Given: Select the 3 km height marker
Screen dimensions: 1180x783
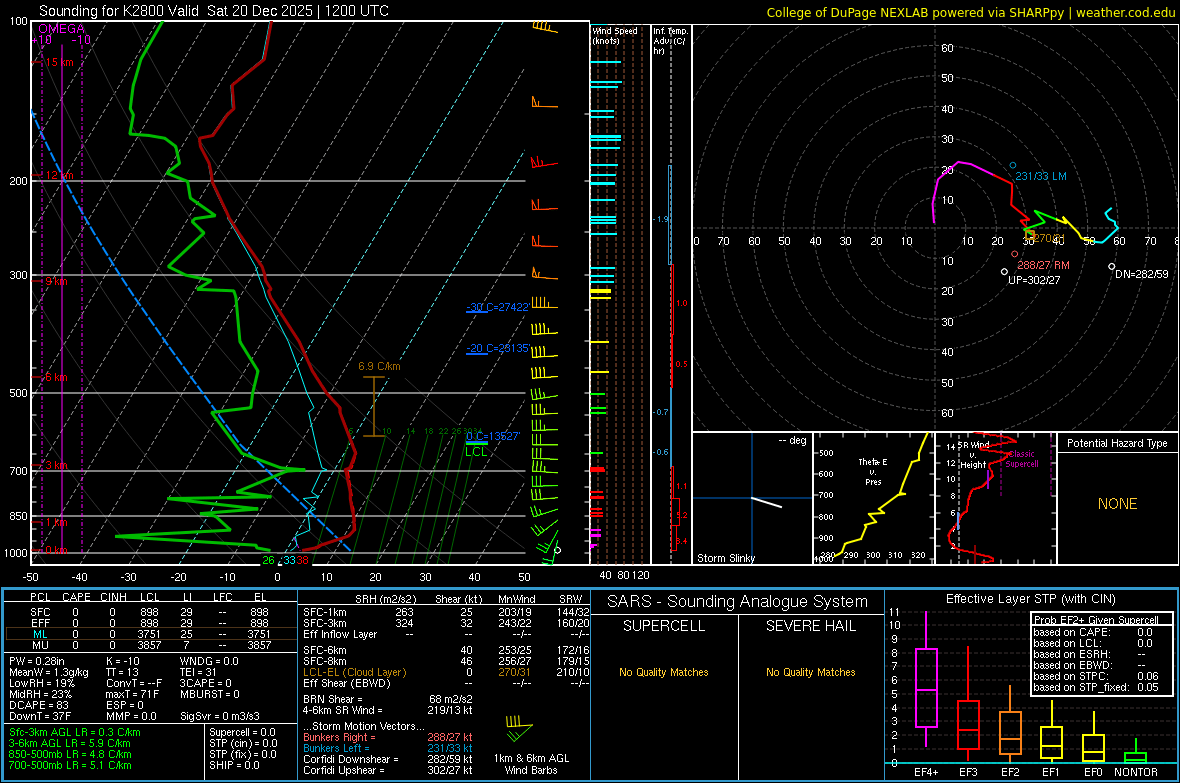Looking at the screenshot, I should click(56, 465).
